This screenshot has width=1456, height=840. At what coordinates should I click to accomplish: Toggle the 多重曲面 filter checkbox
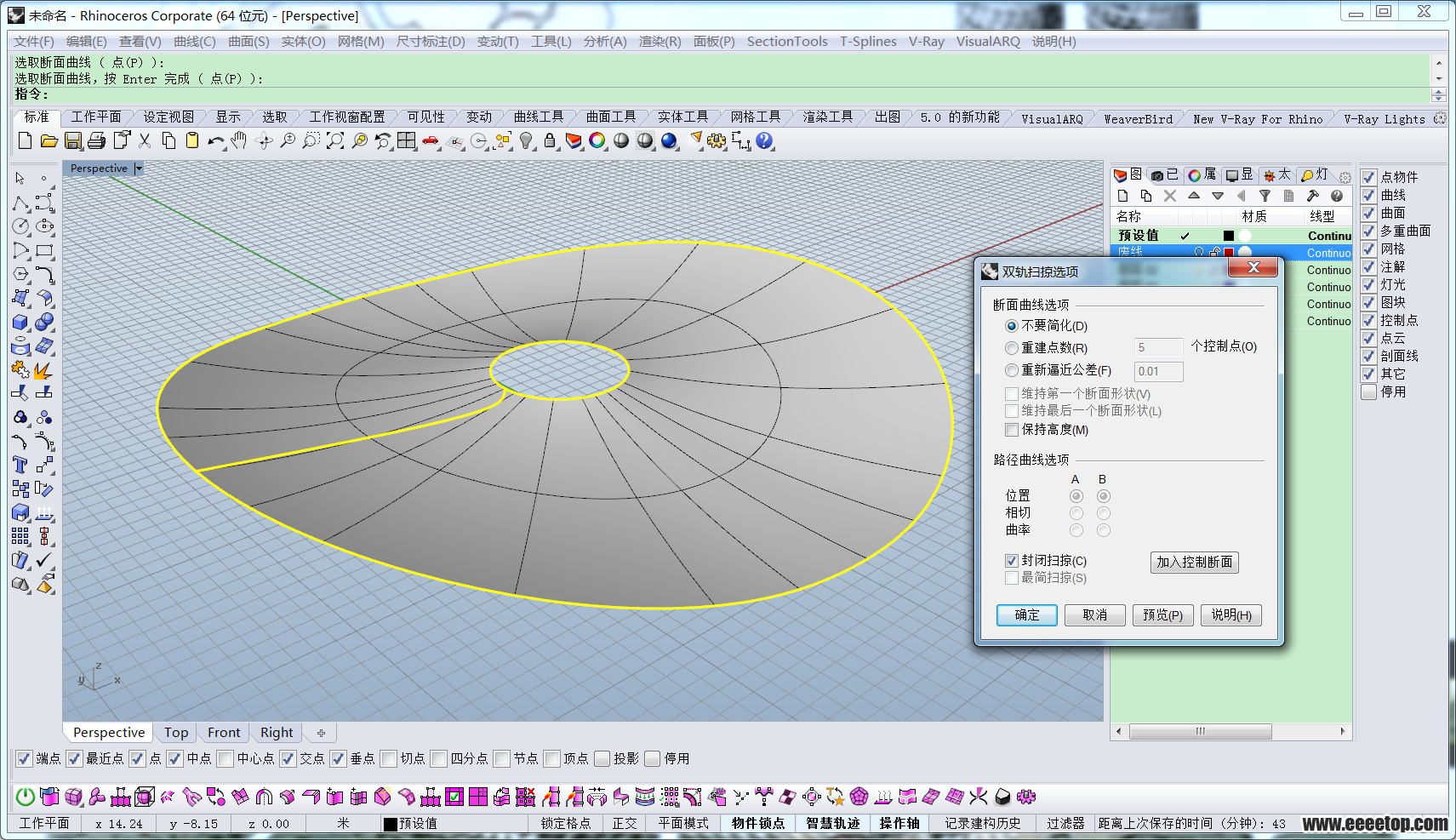(1368, 231)
